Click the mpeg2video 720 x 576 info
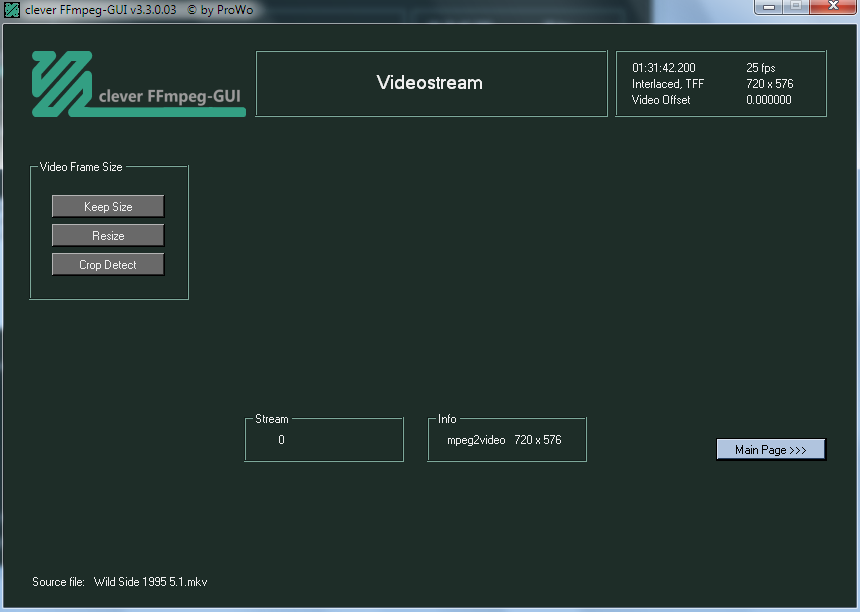860x612 pixels. click(x=504, y=440)
